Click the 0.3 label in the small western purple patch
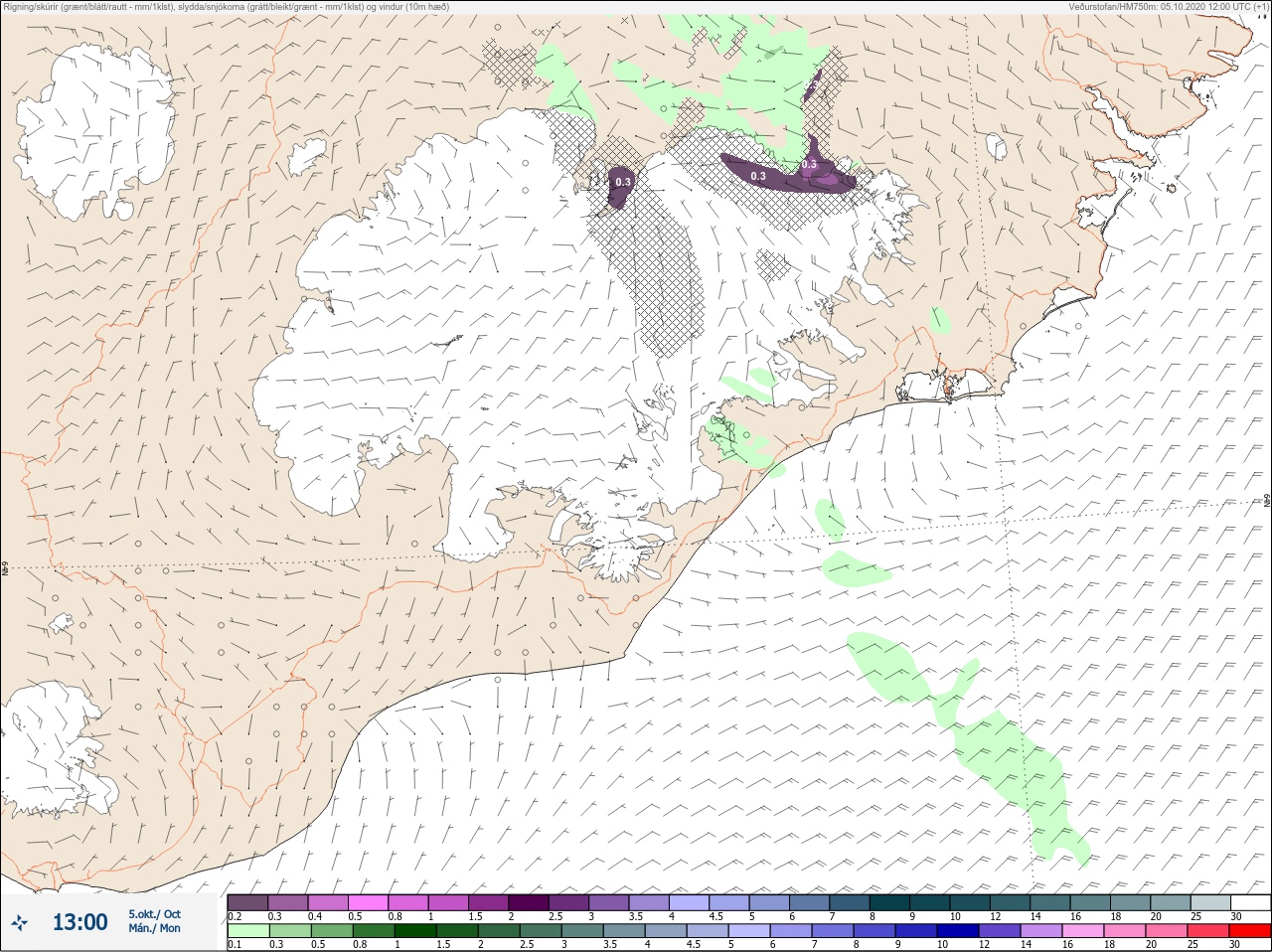The width and height of the screenshot is (1272, 952). 623,182
